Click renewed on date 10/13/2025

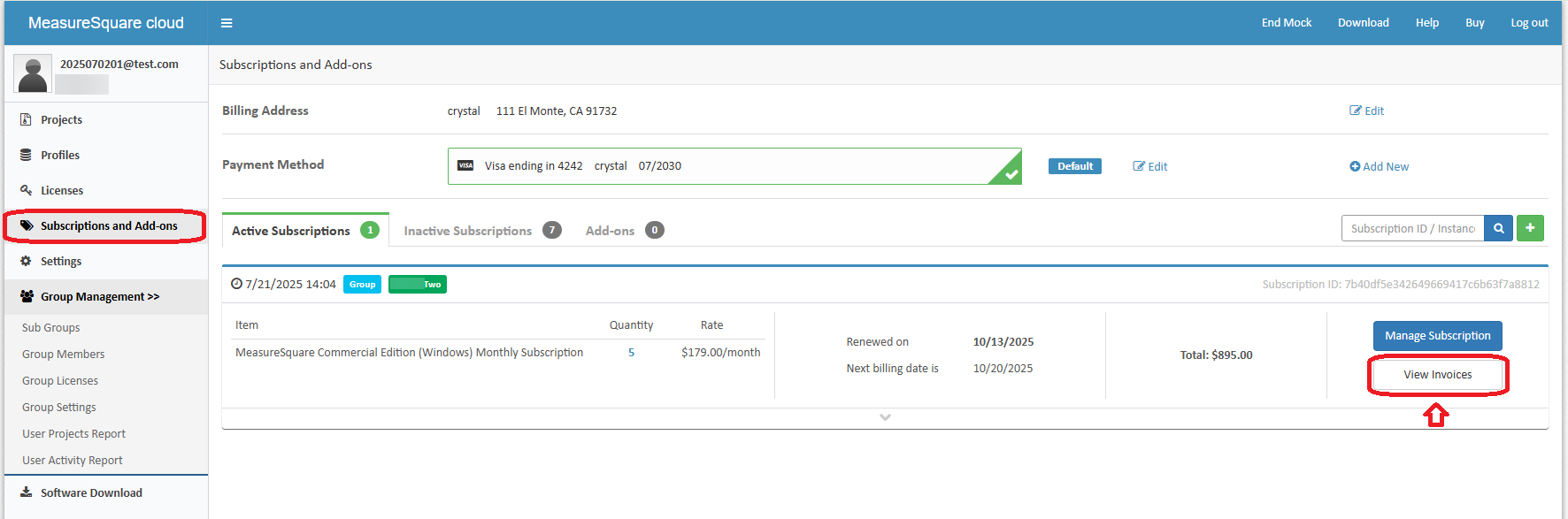tap(1003, 341)
